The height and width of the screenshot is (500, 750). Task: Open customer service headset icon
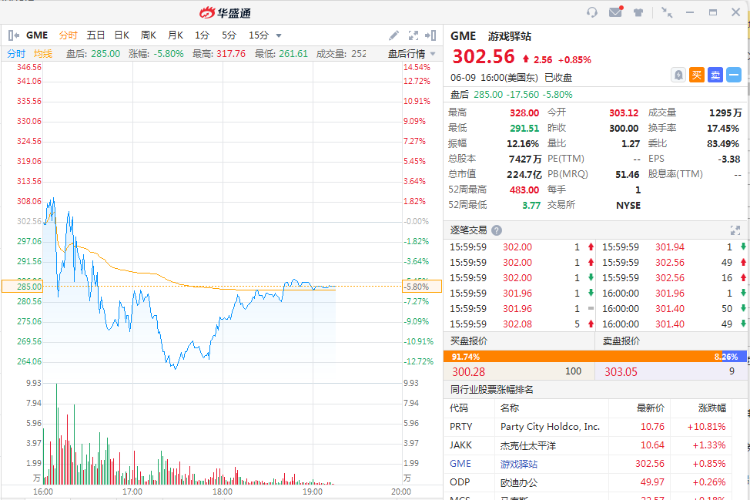(x=592, y=12)
